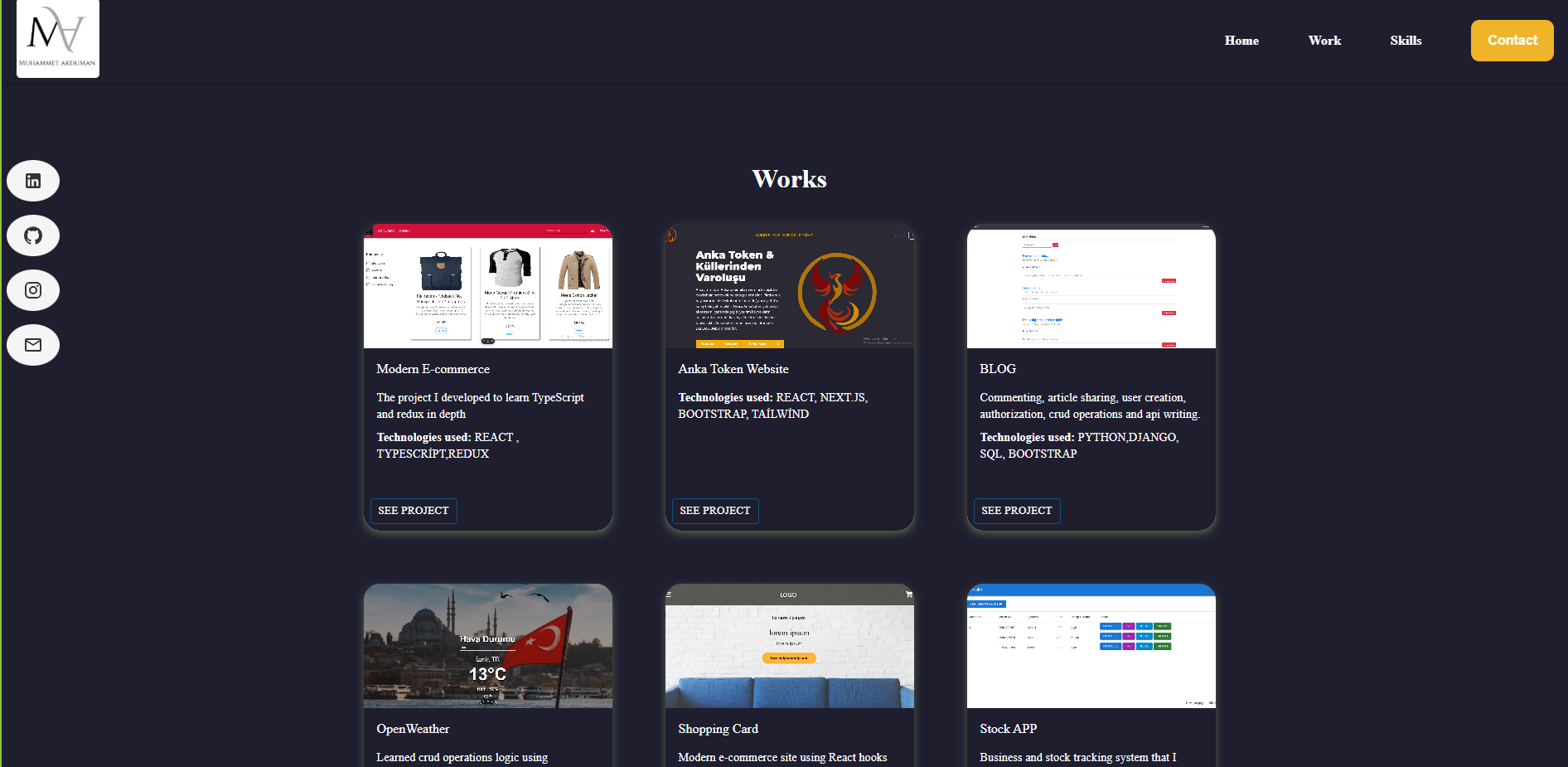1568x767 pixels.
Task: Select the Work nav item
Action: coord(1324,41)
